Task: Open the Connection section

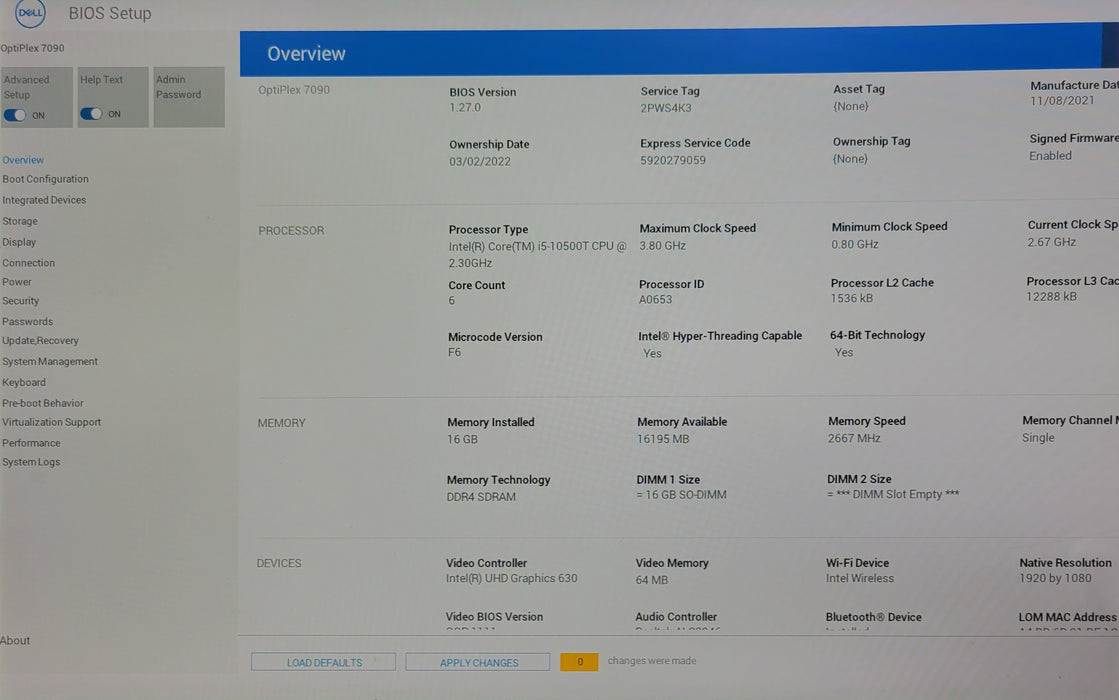Action: [x=29, y=263]
